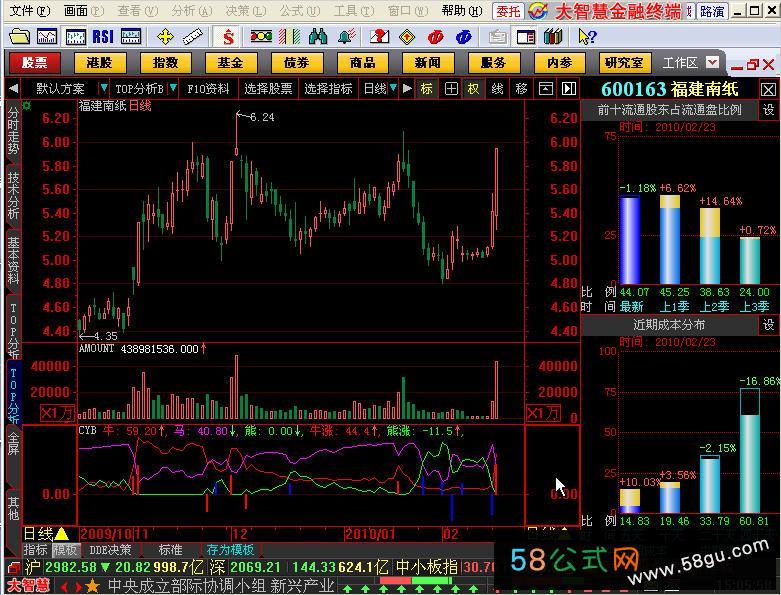Select the 基本资料 side tab

pos(13,260)
